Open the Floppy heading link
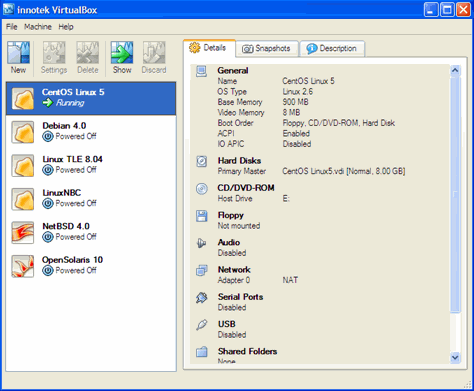The height and width of the screenshot is (391, 474). [231, 215]
